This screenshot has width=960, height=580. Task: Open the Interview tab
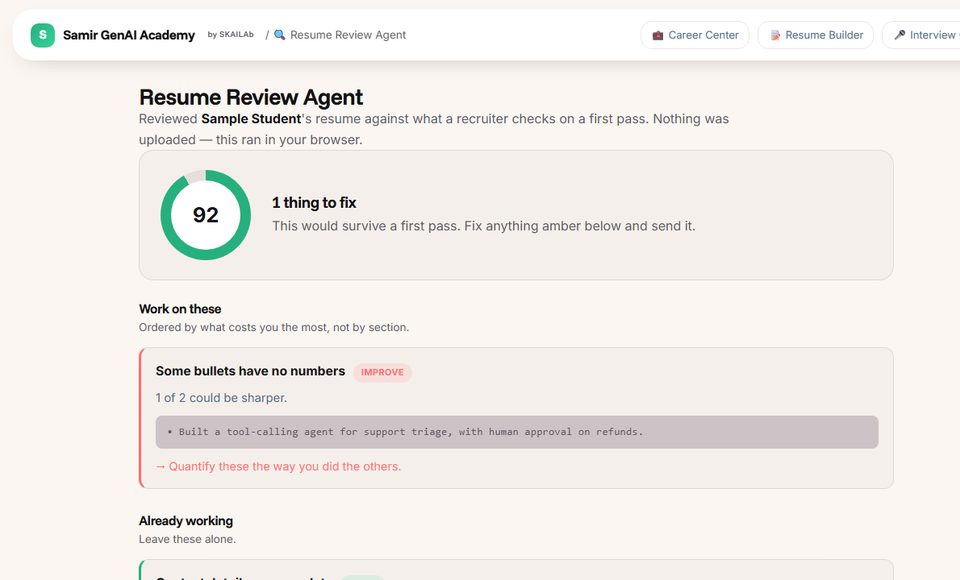(921, 35)
